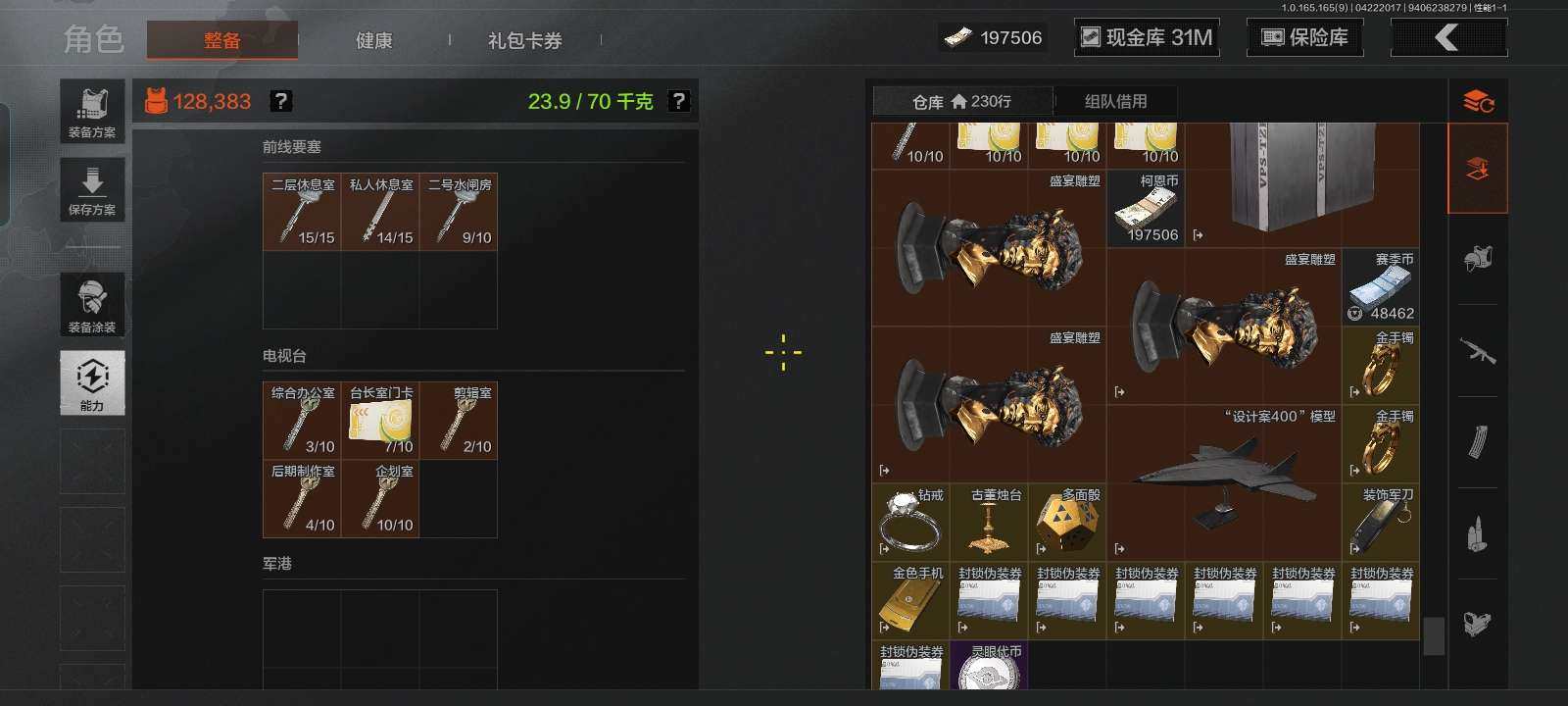Open the 装备涂装 equipment skins icon
Screen dimensions: 1568x706
[92, 305]
